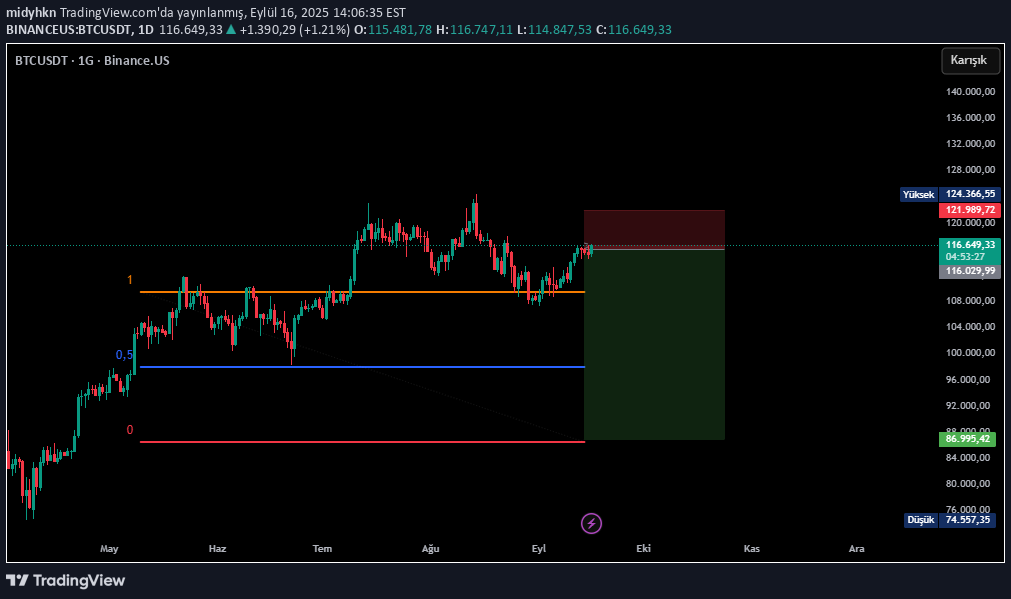The image size is (1011, 599).
Task: Click the midyhkn username link
Action: tap(30, 12)
